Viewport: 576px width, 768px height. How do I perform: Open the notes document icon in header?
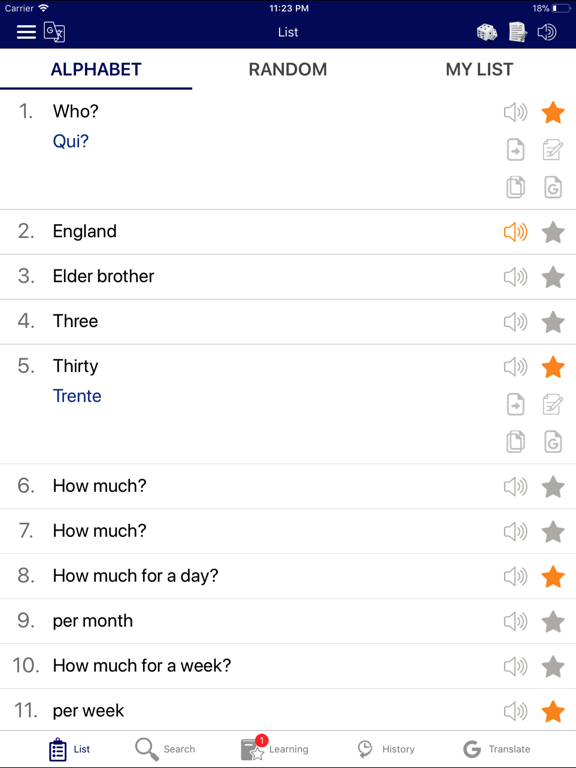point(517,32)
